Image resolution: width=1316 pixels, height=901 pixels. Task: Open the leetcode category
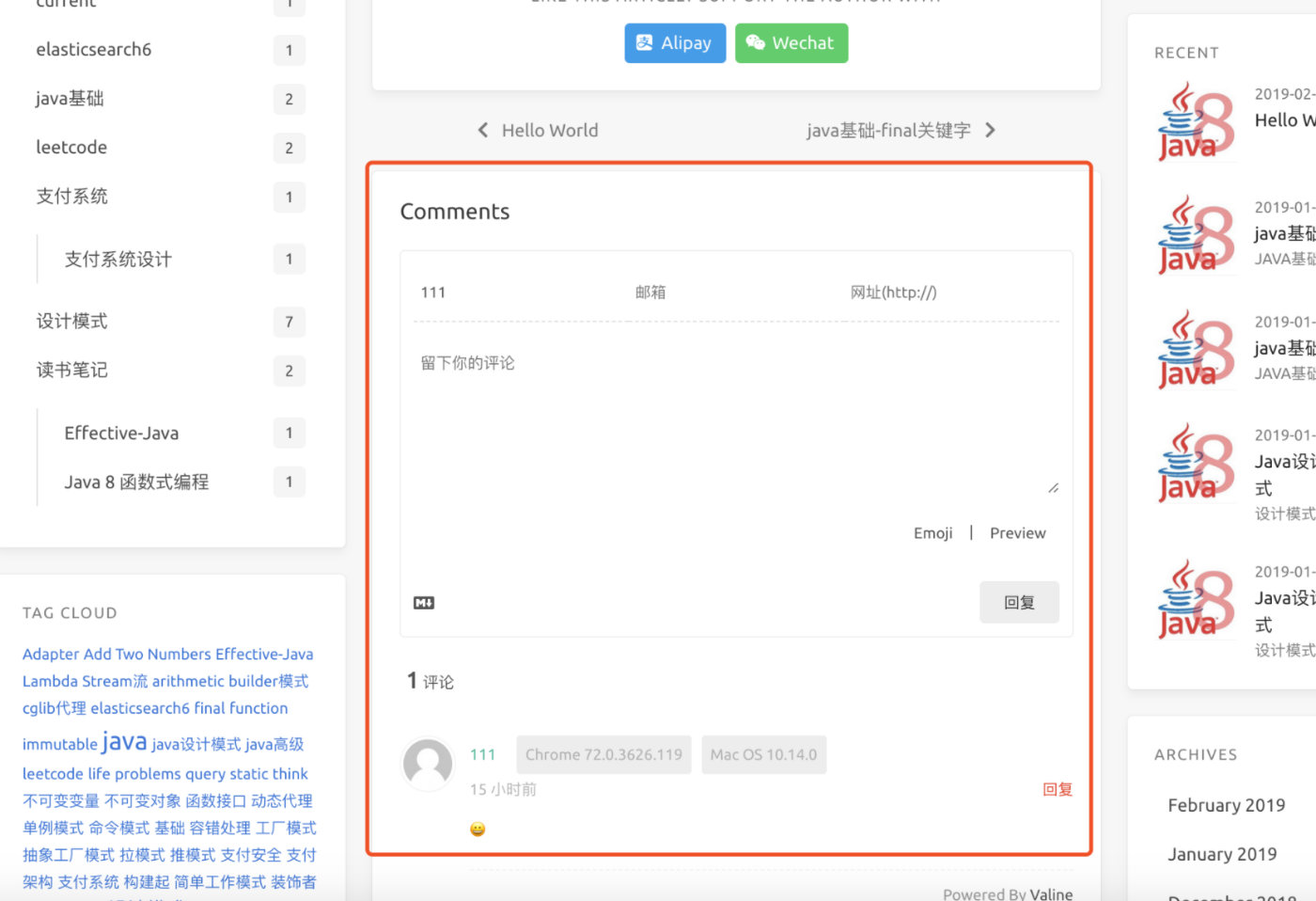click(71, 148)
